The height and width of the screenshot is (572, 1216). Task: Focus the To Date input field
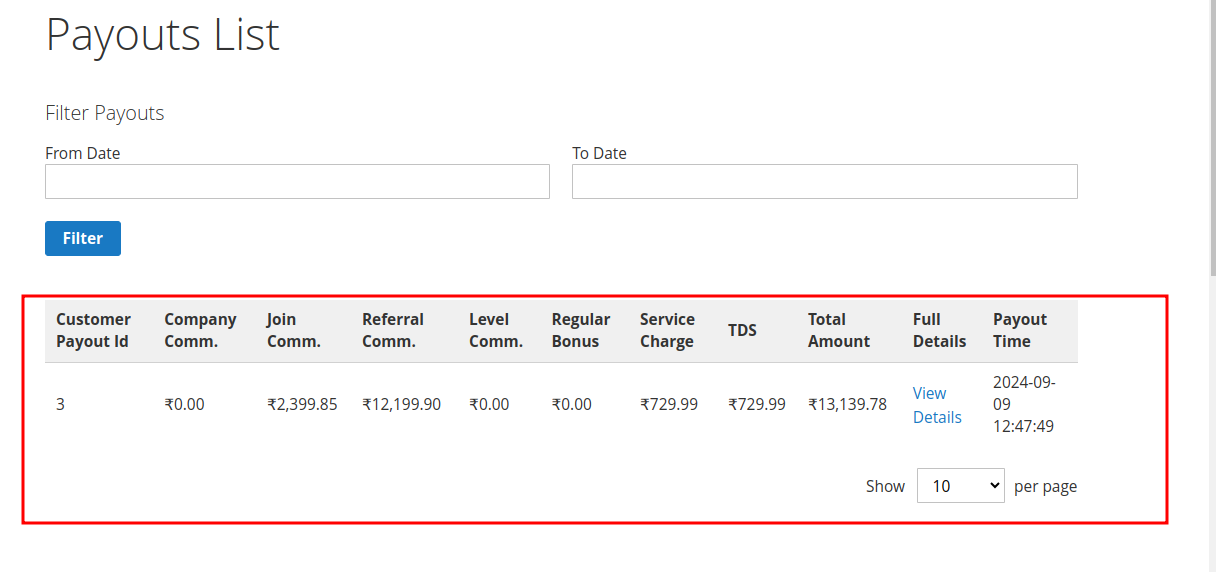(x=824, y=182)
